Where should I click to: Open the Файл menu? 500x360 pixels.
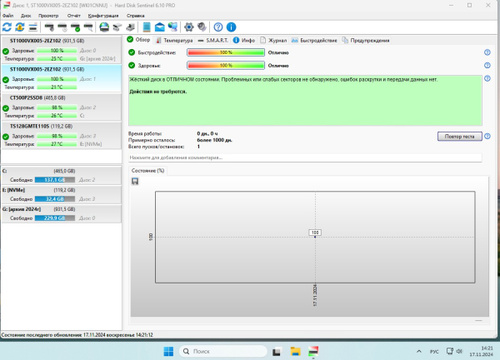[x=8, y=16]
